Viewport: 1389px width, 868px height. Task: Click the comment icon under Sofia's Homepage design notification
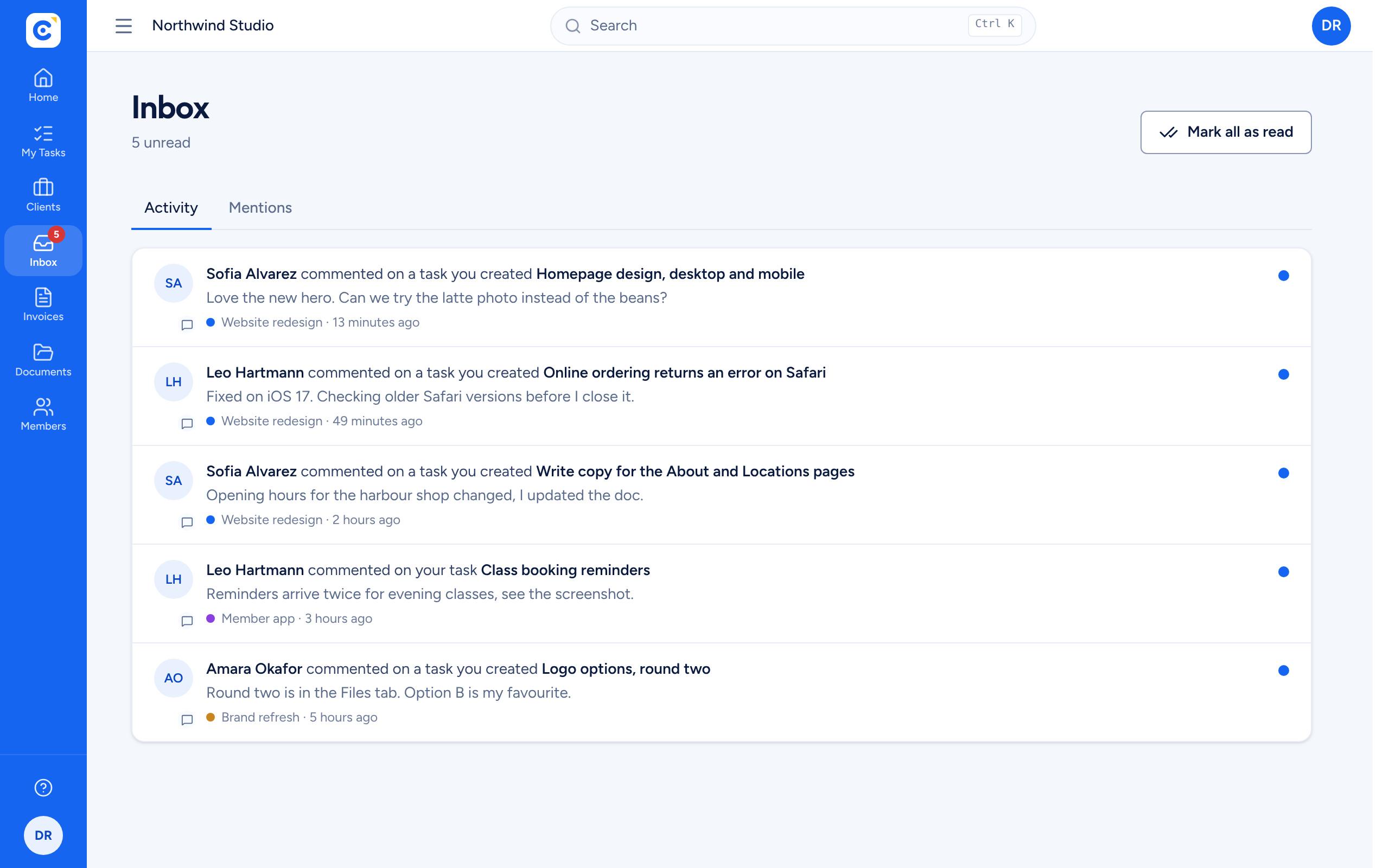pyautogui.click(x=187, y=325)
